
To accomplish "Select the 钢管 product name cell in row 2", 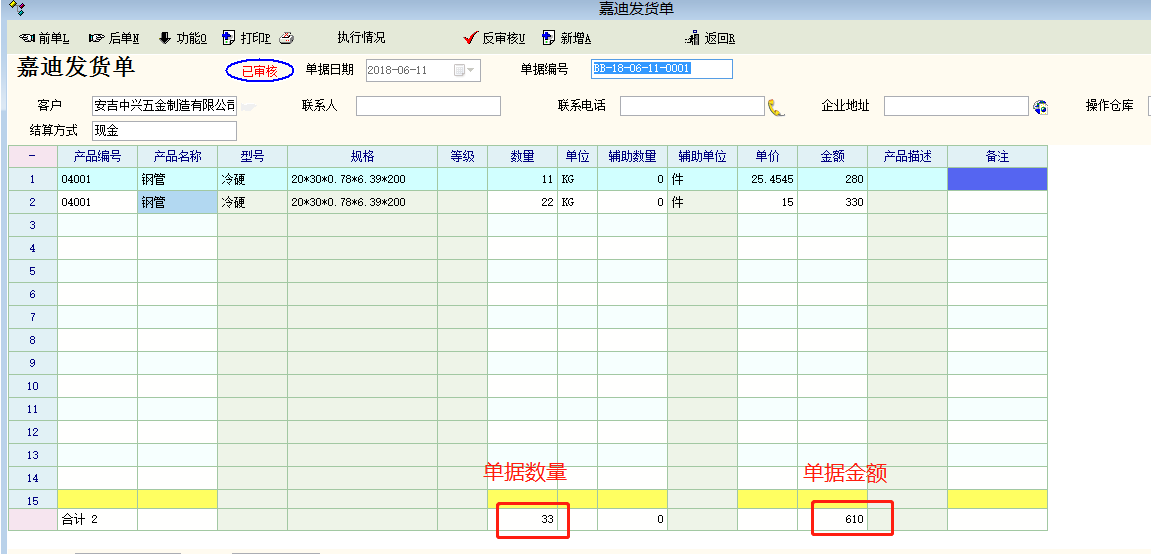I will pos(177,202).
